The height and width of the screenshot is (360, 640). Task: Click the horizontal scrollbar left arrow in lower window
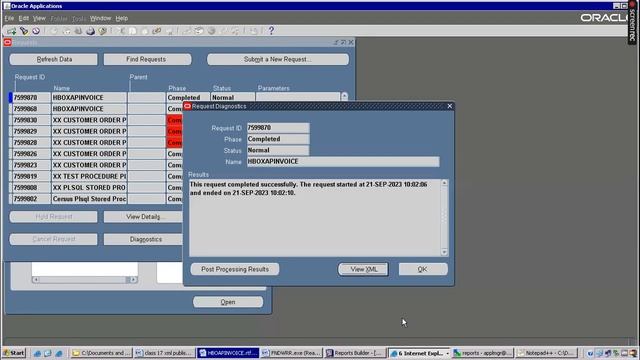(36, 280)
